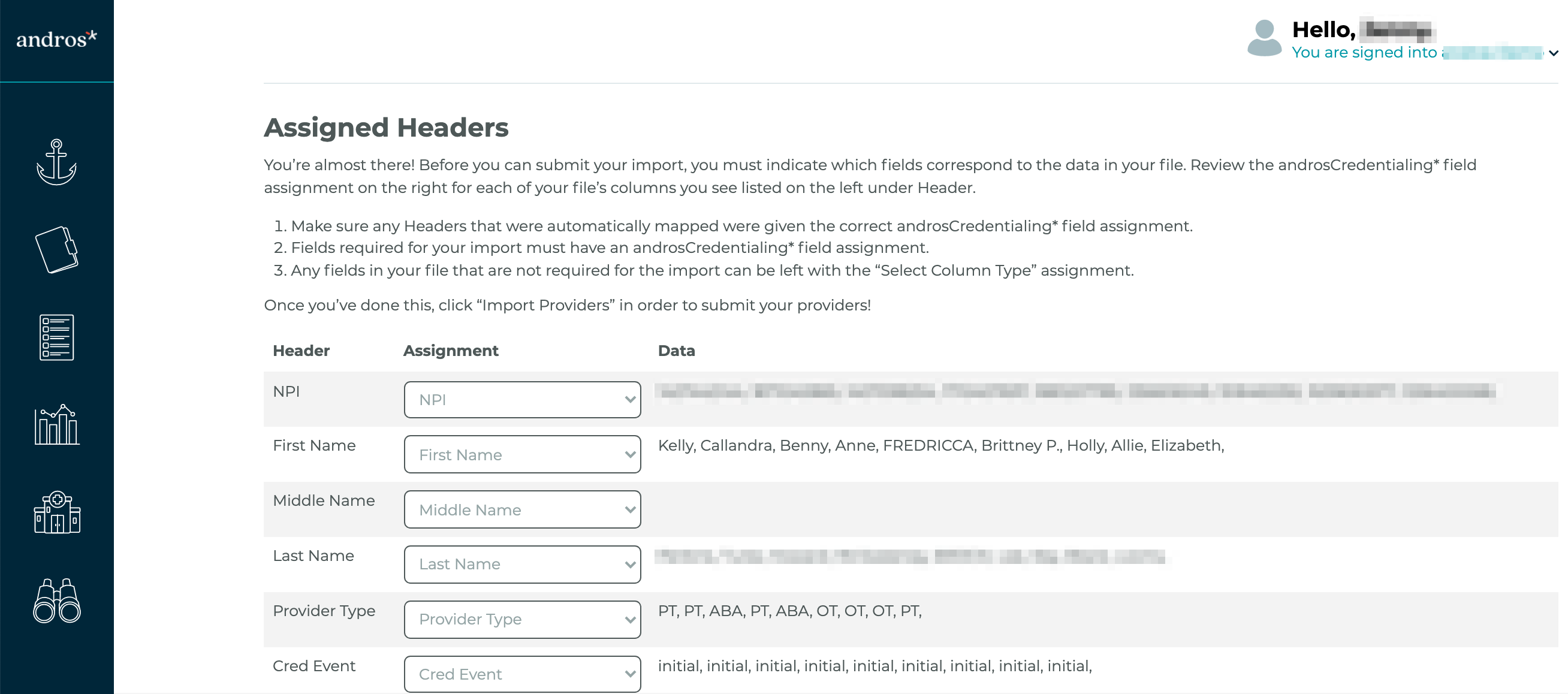Click the Assignment column header
Screen dimensions: 1568x694
tap(450, 351)
